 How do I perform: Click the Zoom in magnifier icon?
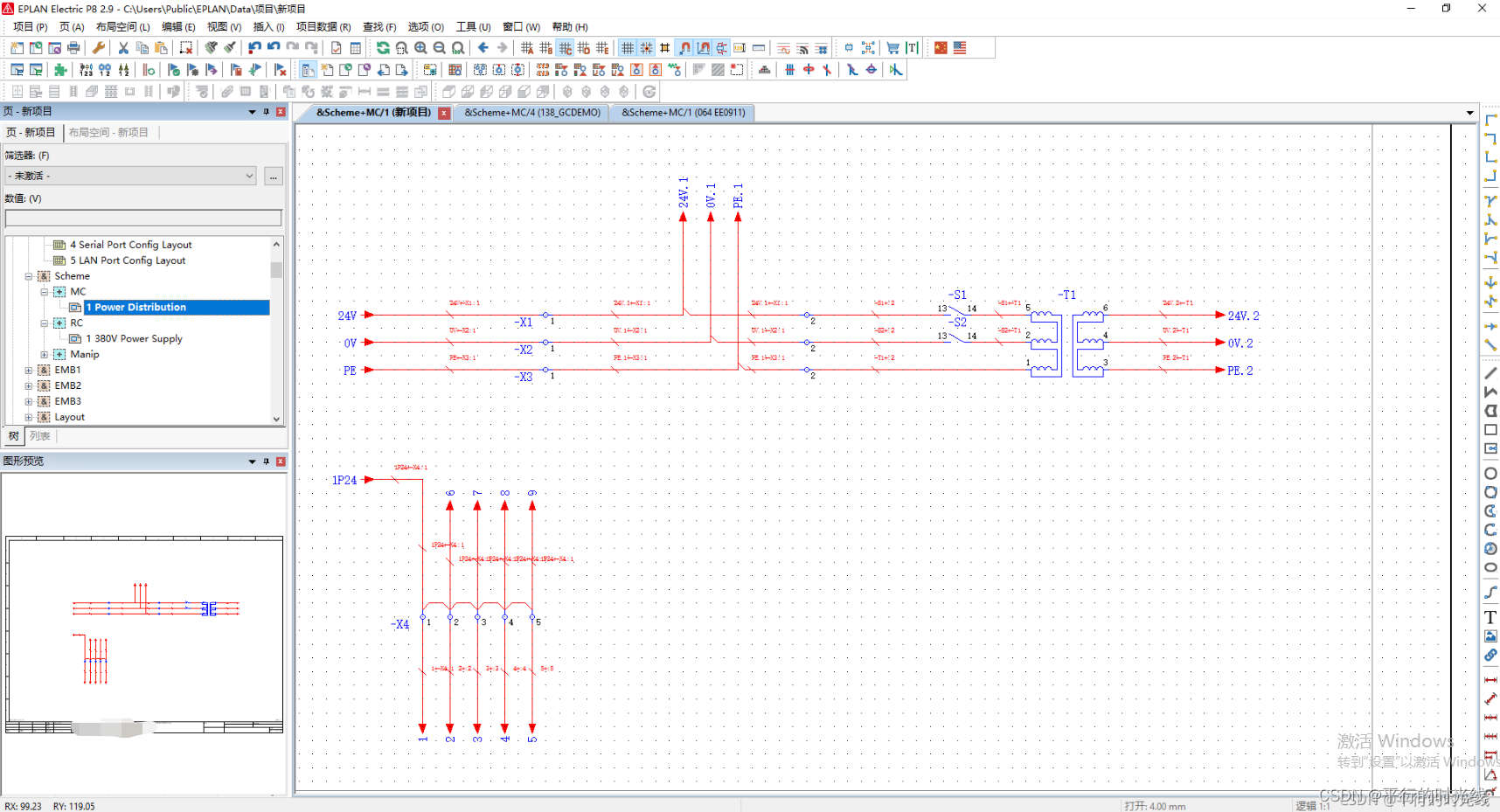[420, 48]
